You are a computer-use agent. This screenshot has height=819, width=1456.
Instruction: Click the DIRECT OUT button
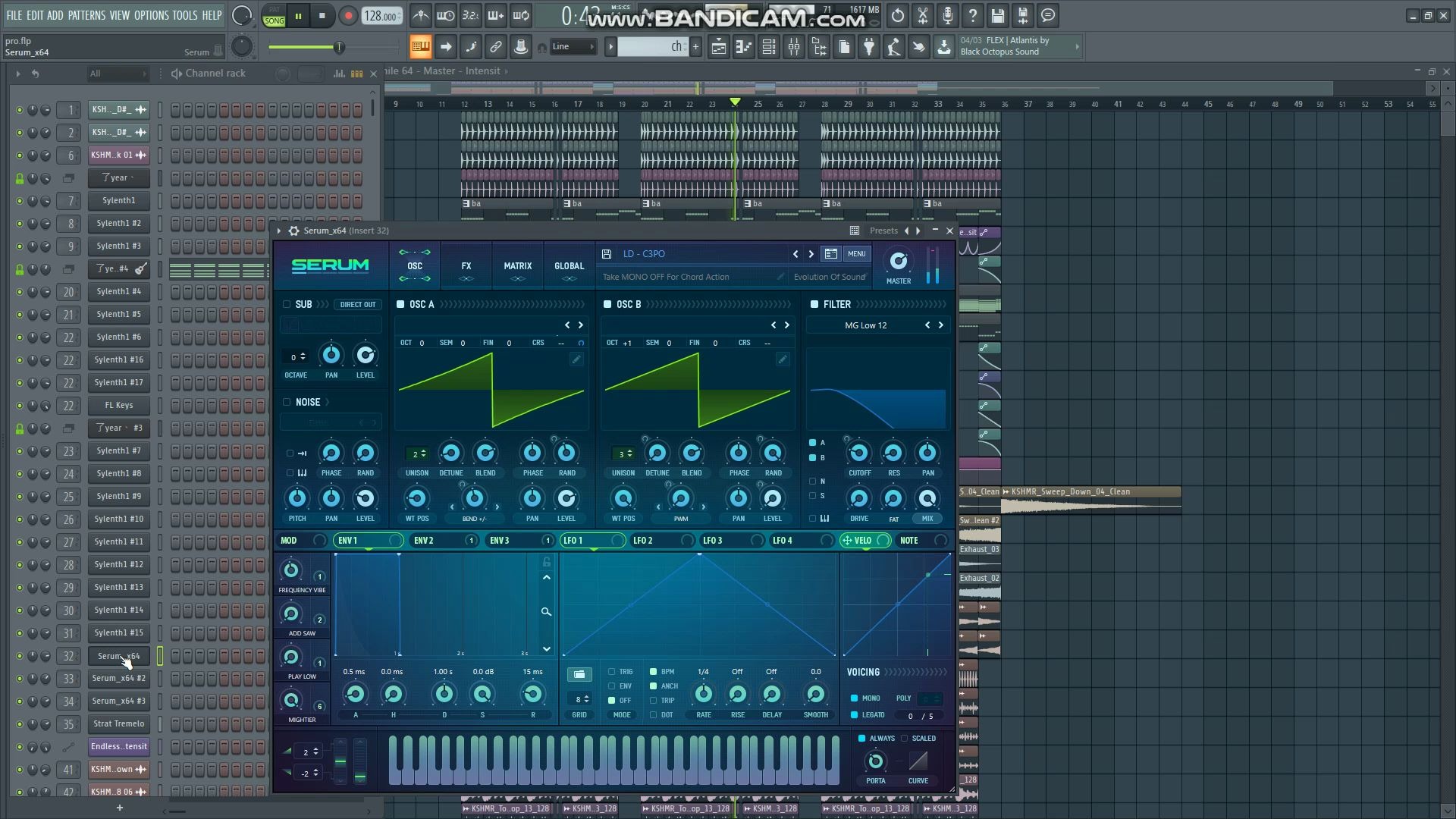(358, 305)
